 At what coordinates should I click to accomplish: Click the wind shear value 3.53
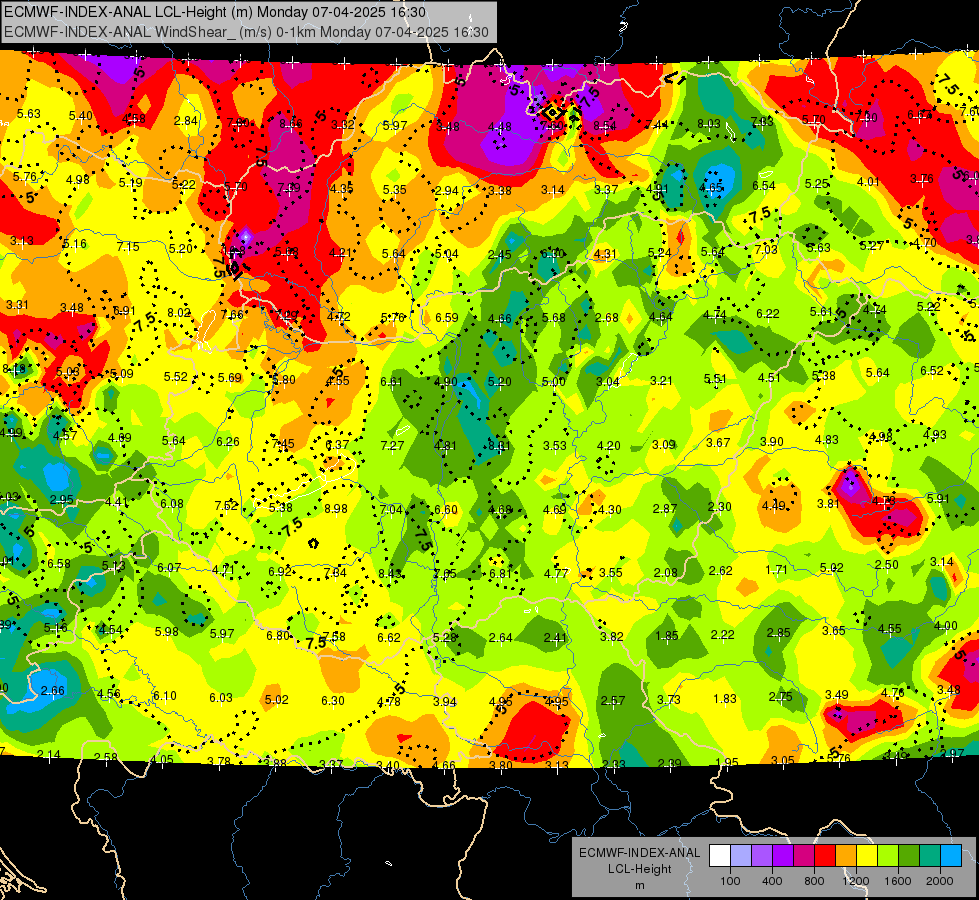(554, 445)
